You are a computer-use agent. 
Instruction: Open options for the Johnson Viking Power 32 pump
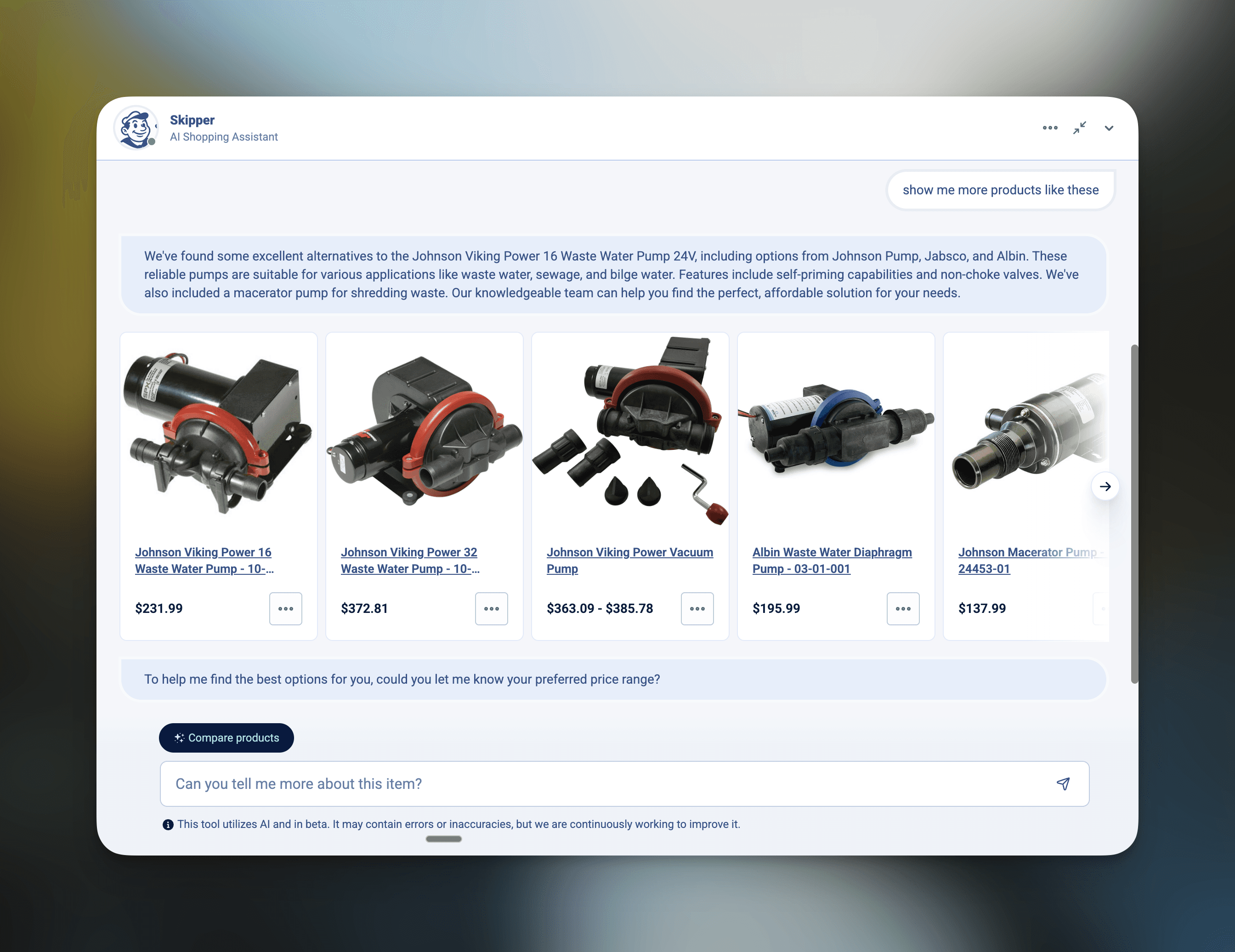492,609
